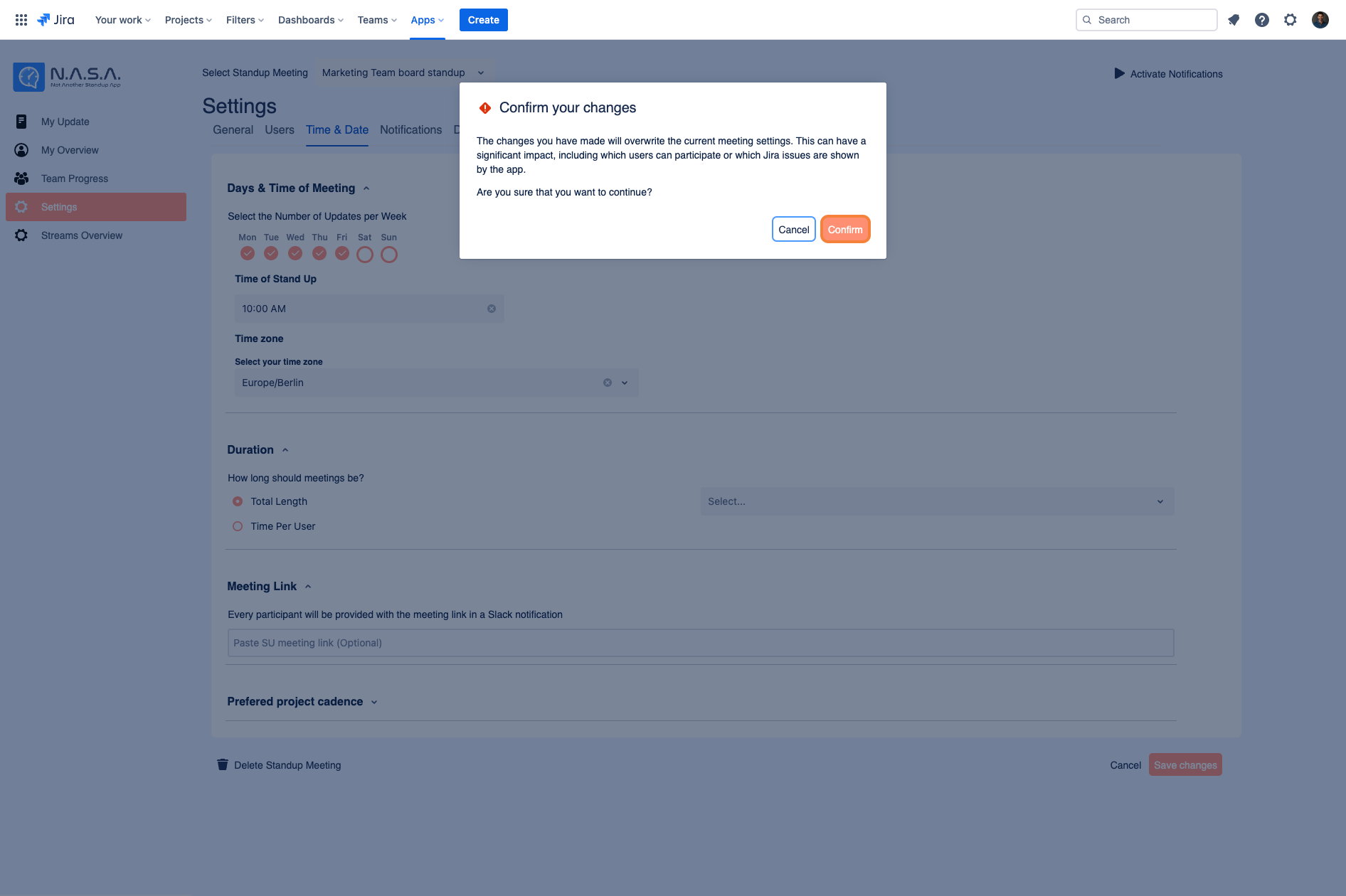Open the Jira settings gear icon
Viewport: 1346px width, 896px height.
point(1291,20)
